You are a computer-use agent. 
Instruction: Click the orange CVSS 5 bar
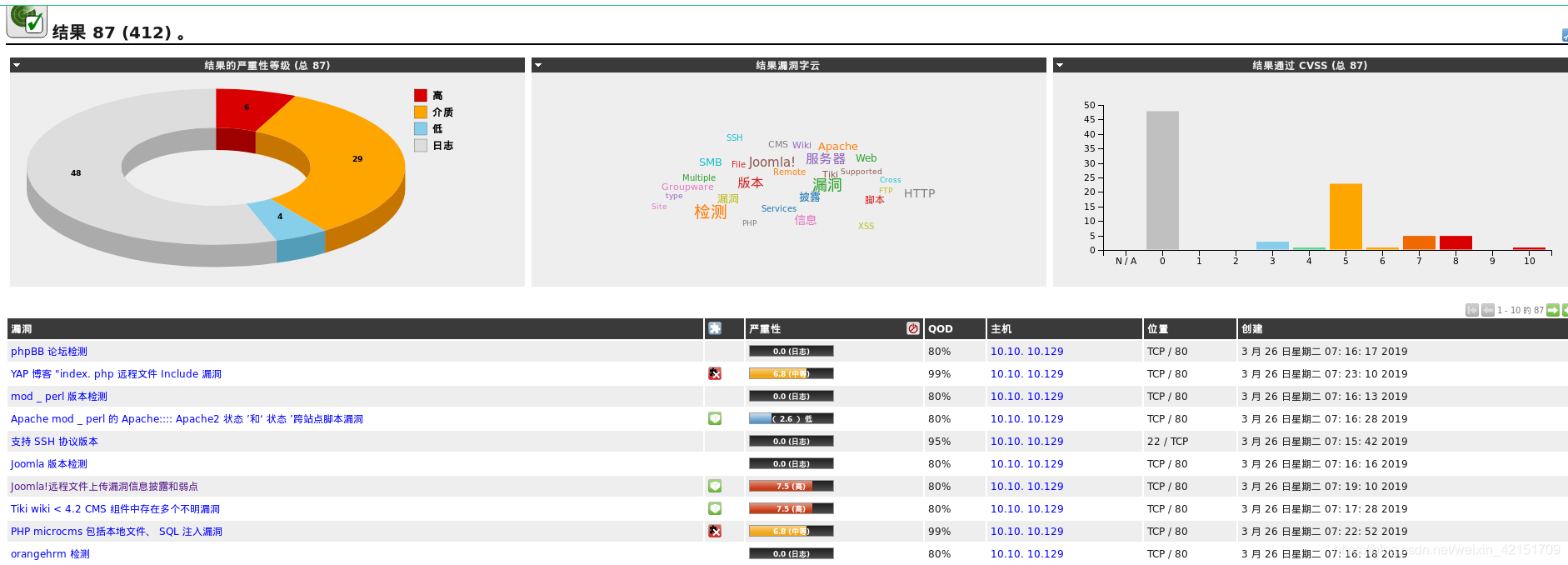(1346, 217)
